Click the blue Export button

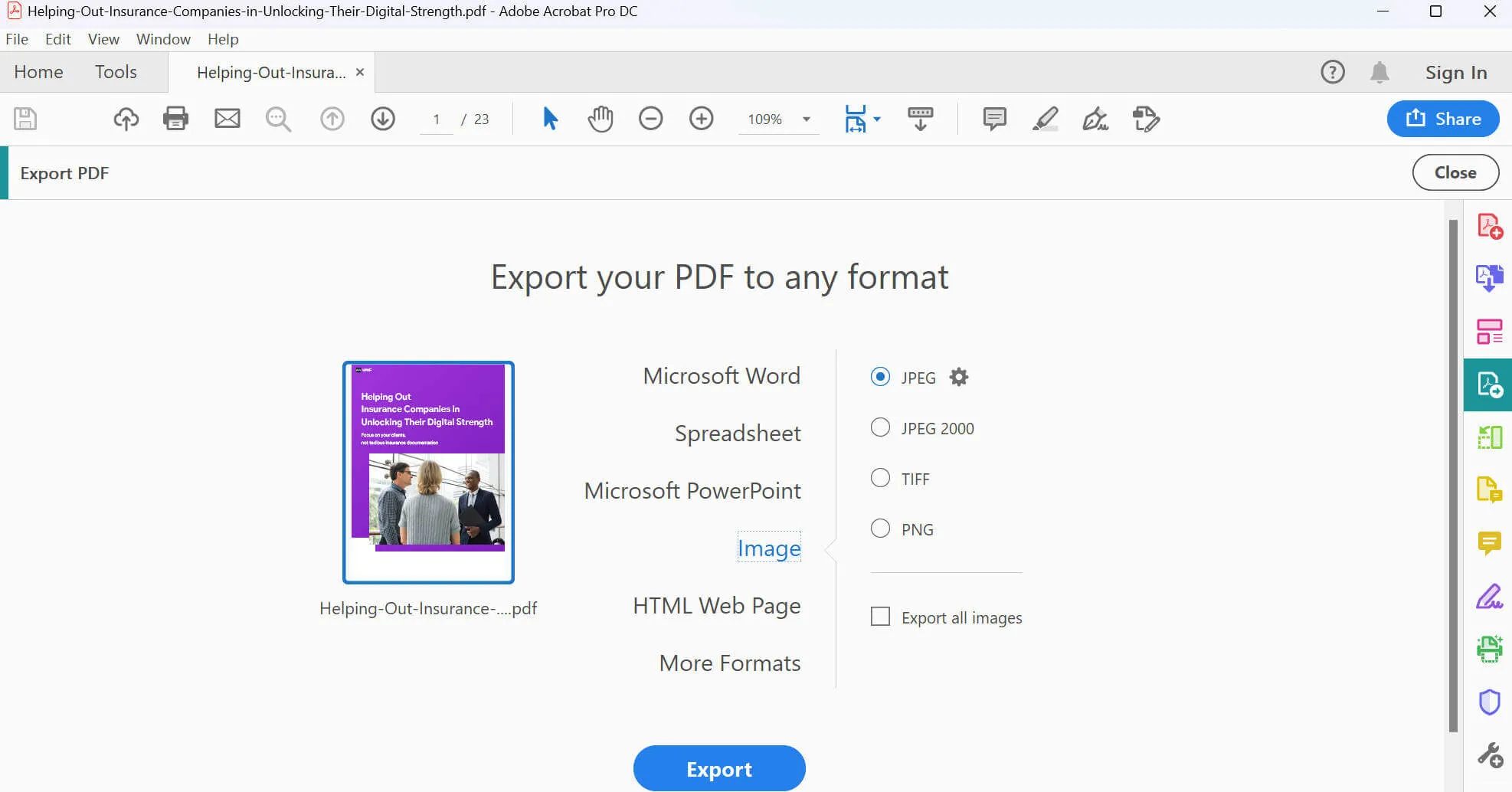[719, 768]
